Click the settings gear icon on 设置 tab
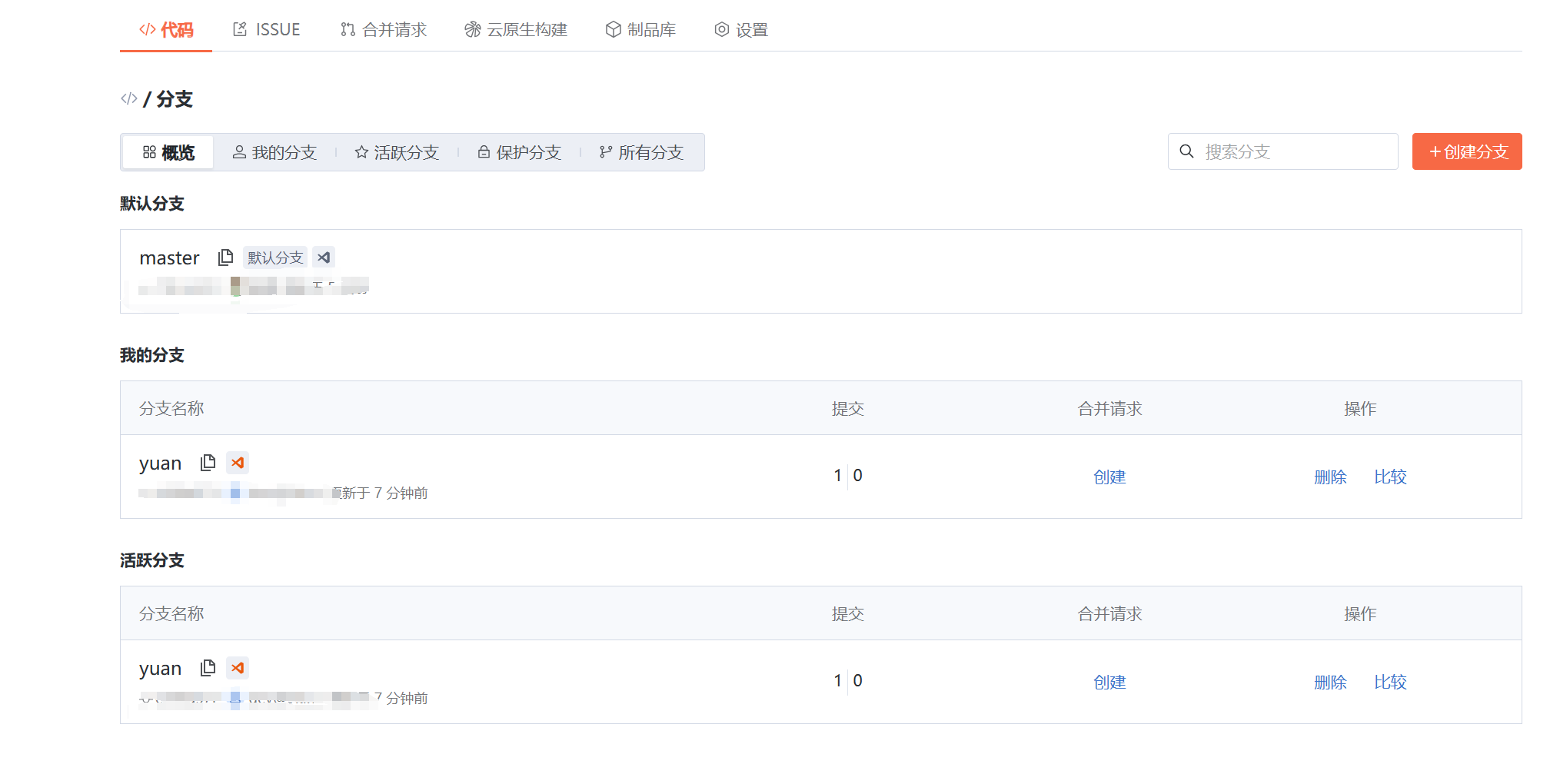 point(721,28)
